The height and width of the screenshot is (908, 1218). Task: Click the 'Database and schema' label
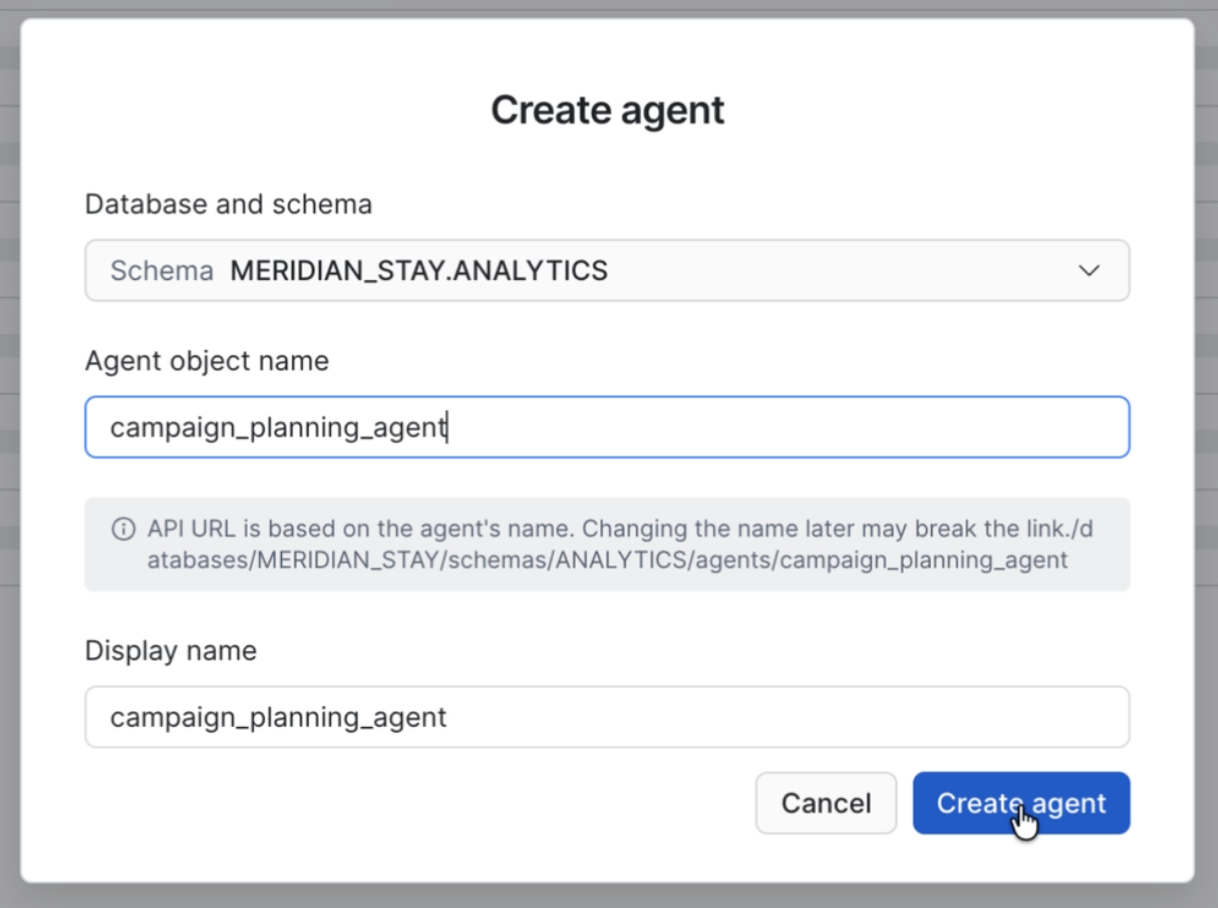click(228, 205)
